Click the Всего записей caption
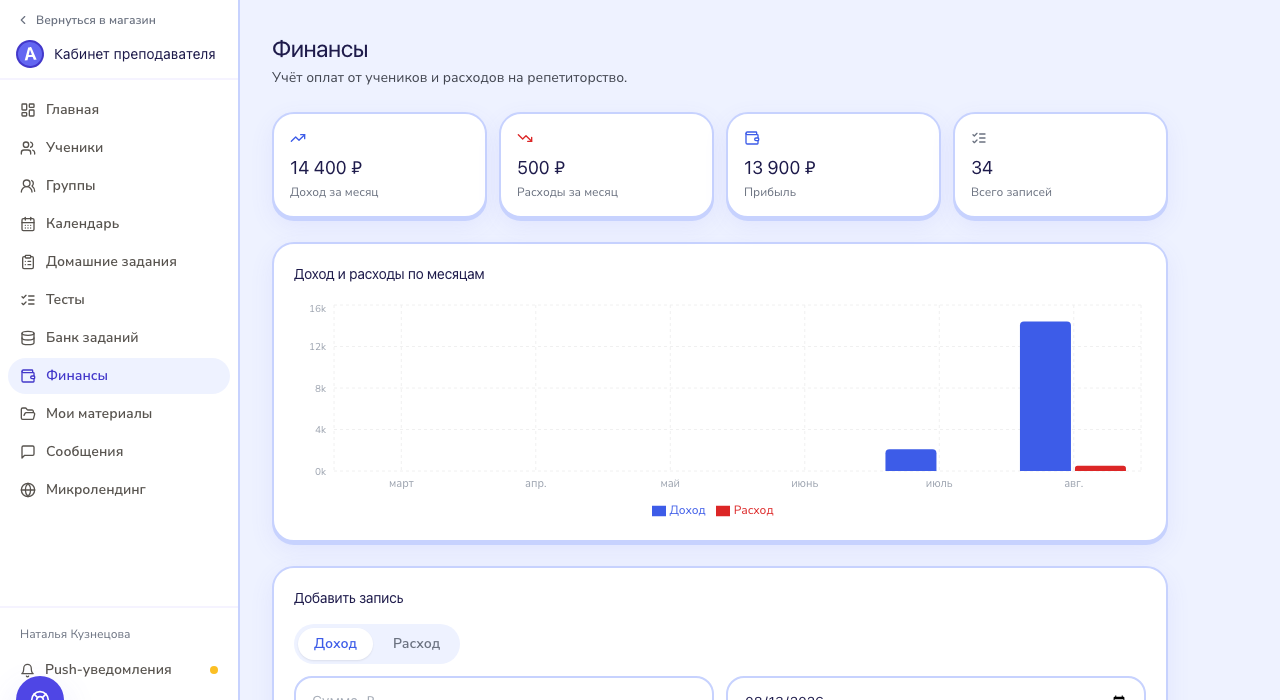The width and height of the screenshot is (1280, 700). tap(1011, 192)
